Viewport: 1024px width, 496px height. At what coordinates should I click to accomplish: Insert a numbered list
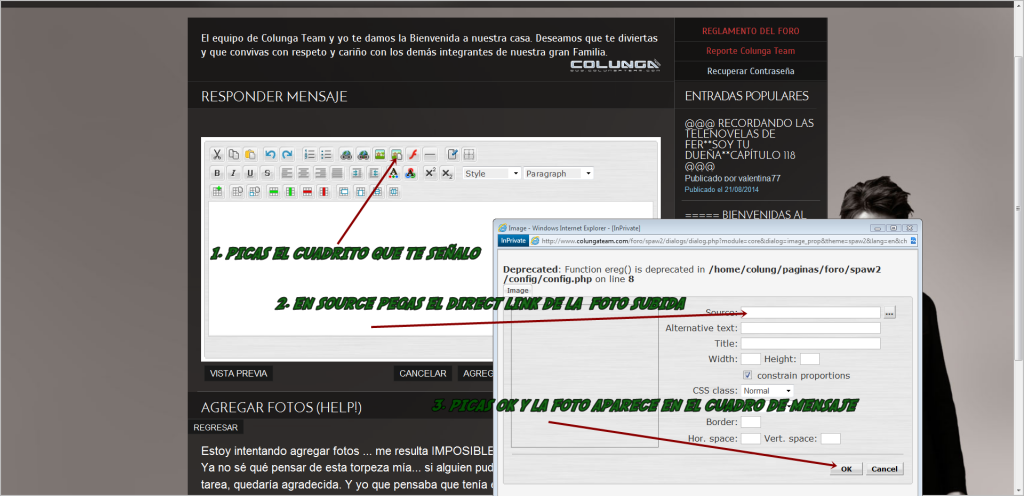[310, 154]
